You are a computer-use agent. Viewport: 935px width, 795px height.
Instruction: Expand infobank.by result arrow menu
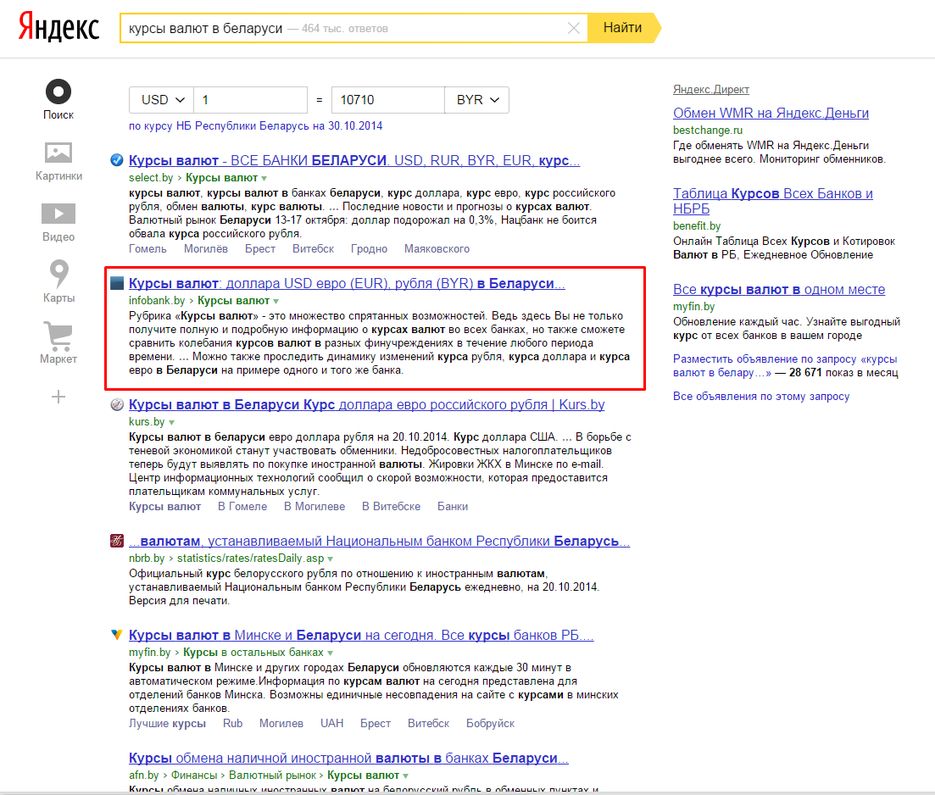(276, 301)
